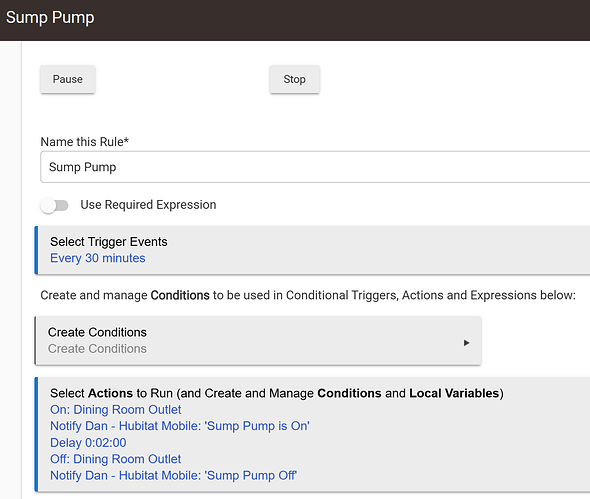
Task: Select the 'Sump Pump is On' notify action
Action: (180, 426)
